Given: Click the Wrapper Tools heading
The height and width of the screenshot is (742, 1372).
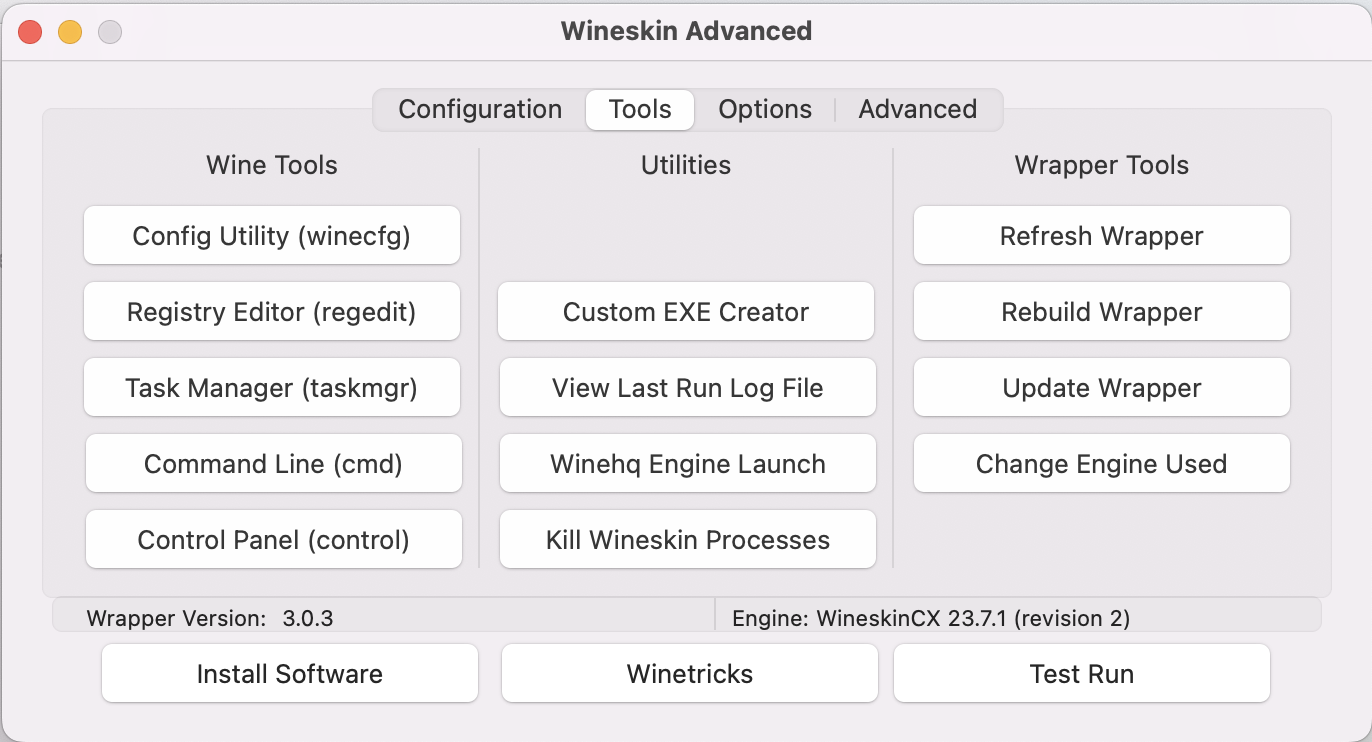Looking at the screenshot, I should click(x=1102, y=165).
